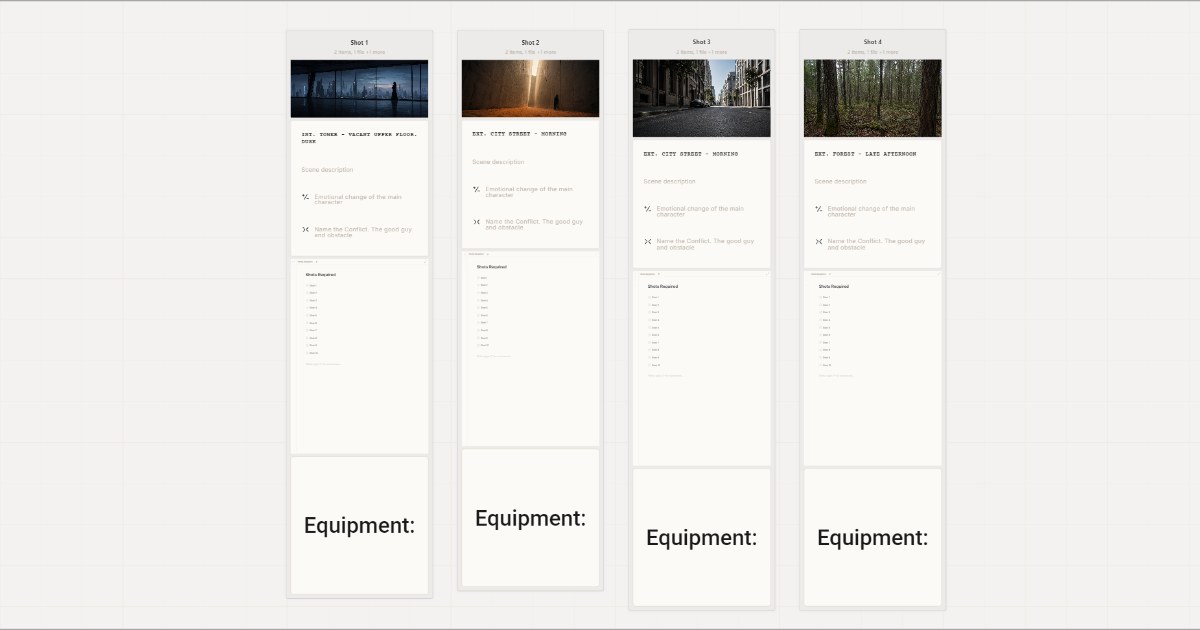Viewport: 1200px width, 630px height.
Task: Click the 'INT. TOWER - VACANT UPPER FLOOR' heading
Action: (x=359, y=137)
